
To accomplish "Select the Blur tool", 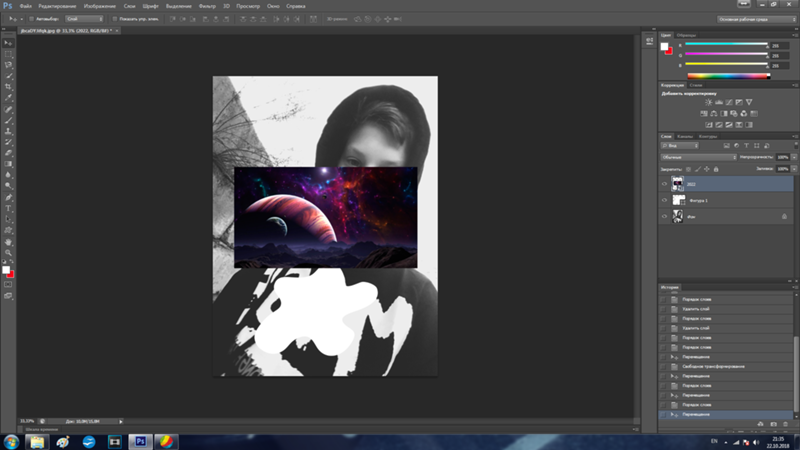I will point(8,175).
